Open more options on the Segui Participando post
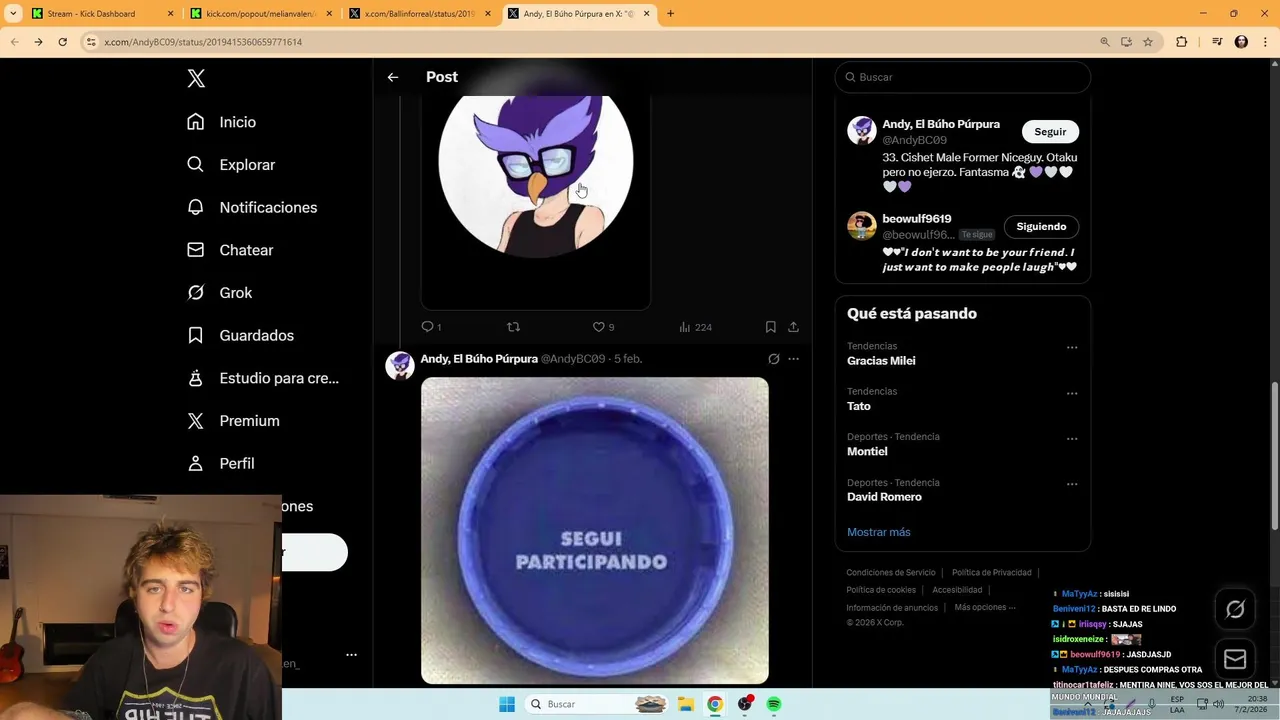The image size is (1280, 720). (793, 359)
